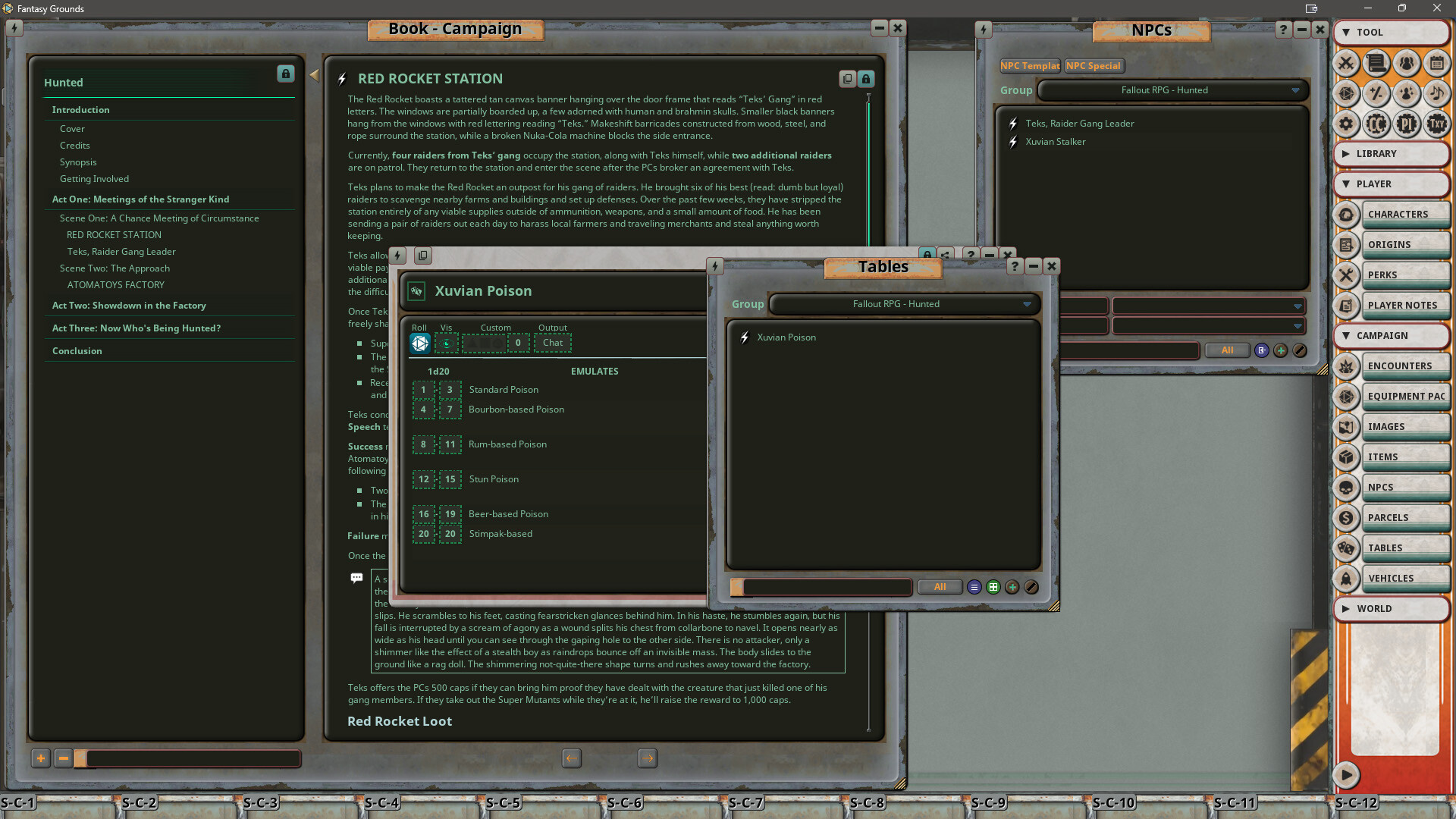This screenshot has height=819, width=1456.
Task: Toggle visibility eye in the Xuvian Poison window
Action: tap(447, 343)
